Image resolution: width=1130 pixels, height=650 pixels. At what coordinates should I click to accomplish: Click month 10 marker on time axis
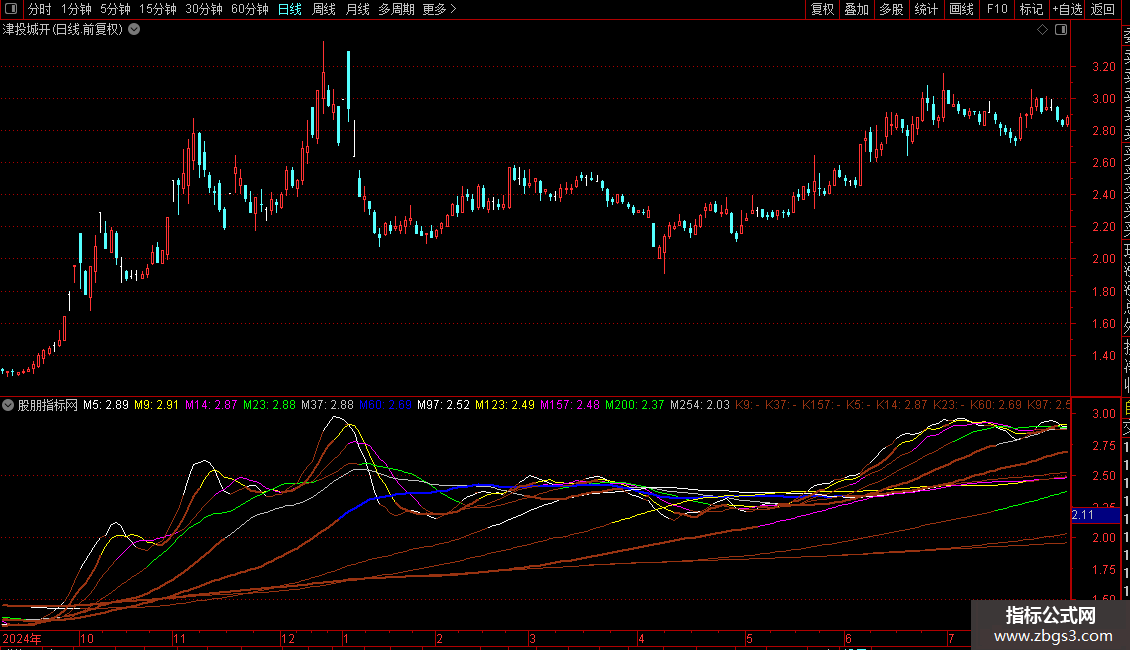(x=86, y=638)
